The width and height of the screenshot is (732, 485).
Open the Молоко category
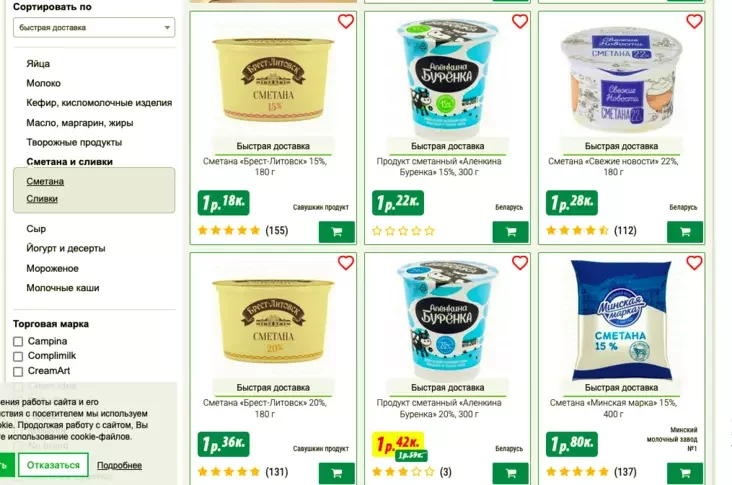pos(43,83)
